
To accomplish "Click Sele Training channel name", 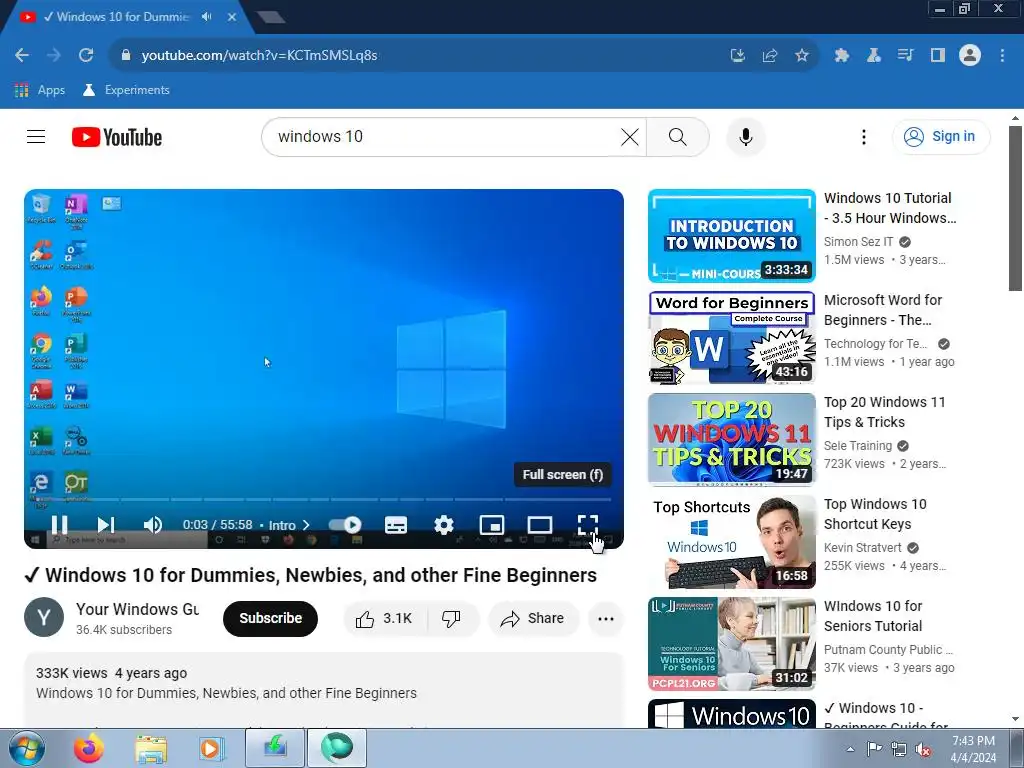I will pyautogui.click(x=857, y=445).
